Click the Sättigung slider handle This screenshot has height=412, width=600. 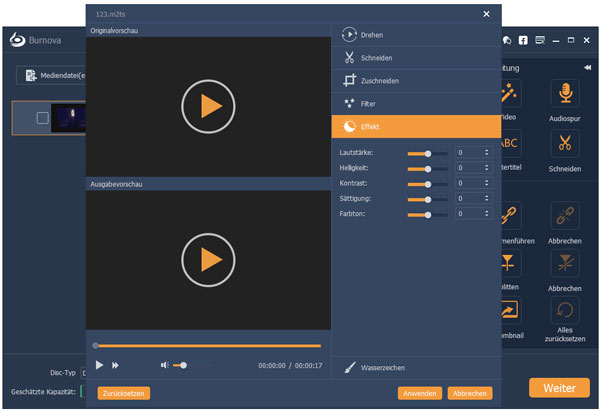pyautogui.click(x=428, y=200)
